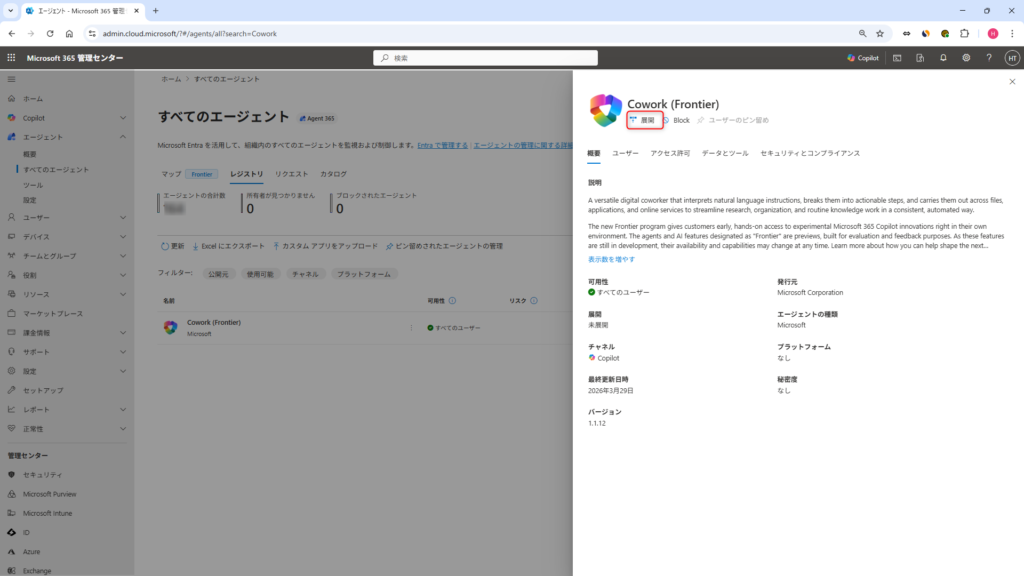Open the 公開元 filter dropdown
The image size is (1024, 576).
point(217,273)
